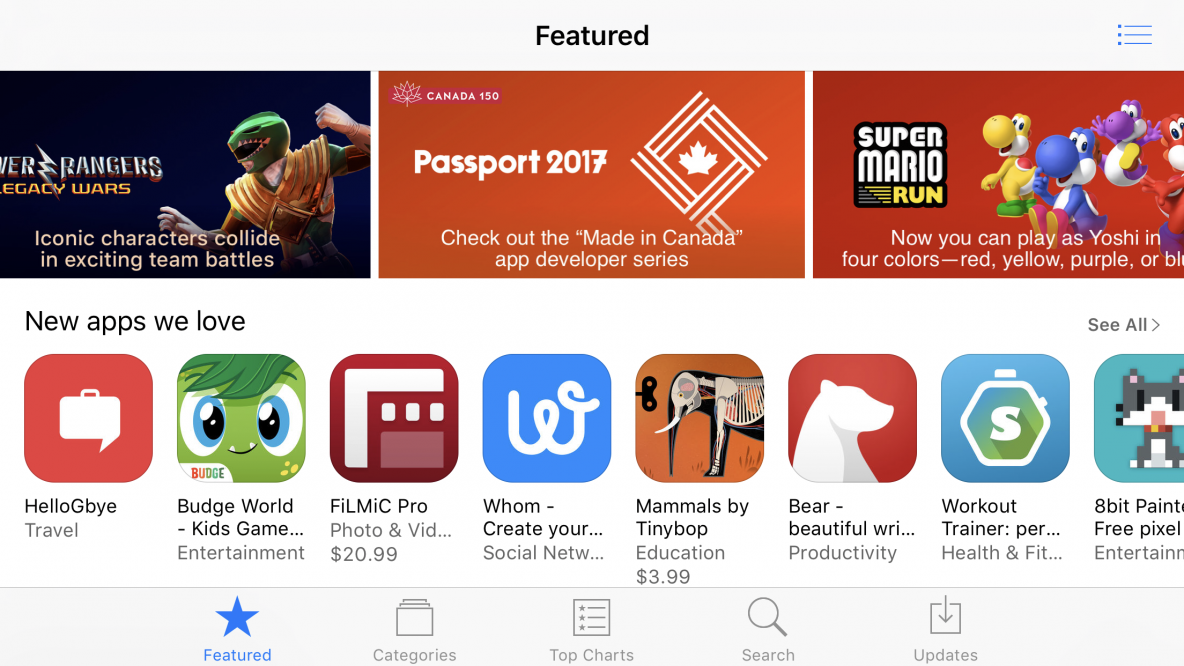Open the Budge World app icon
The image size is (1184, 666).
pos(241,418)
